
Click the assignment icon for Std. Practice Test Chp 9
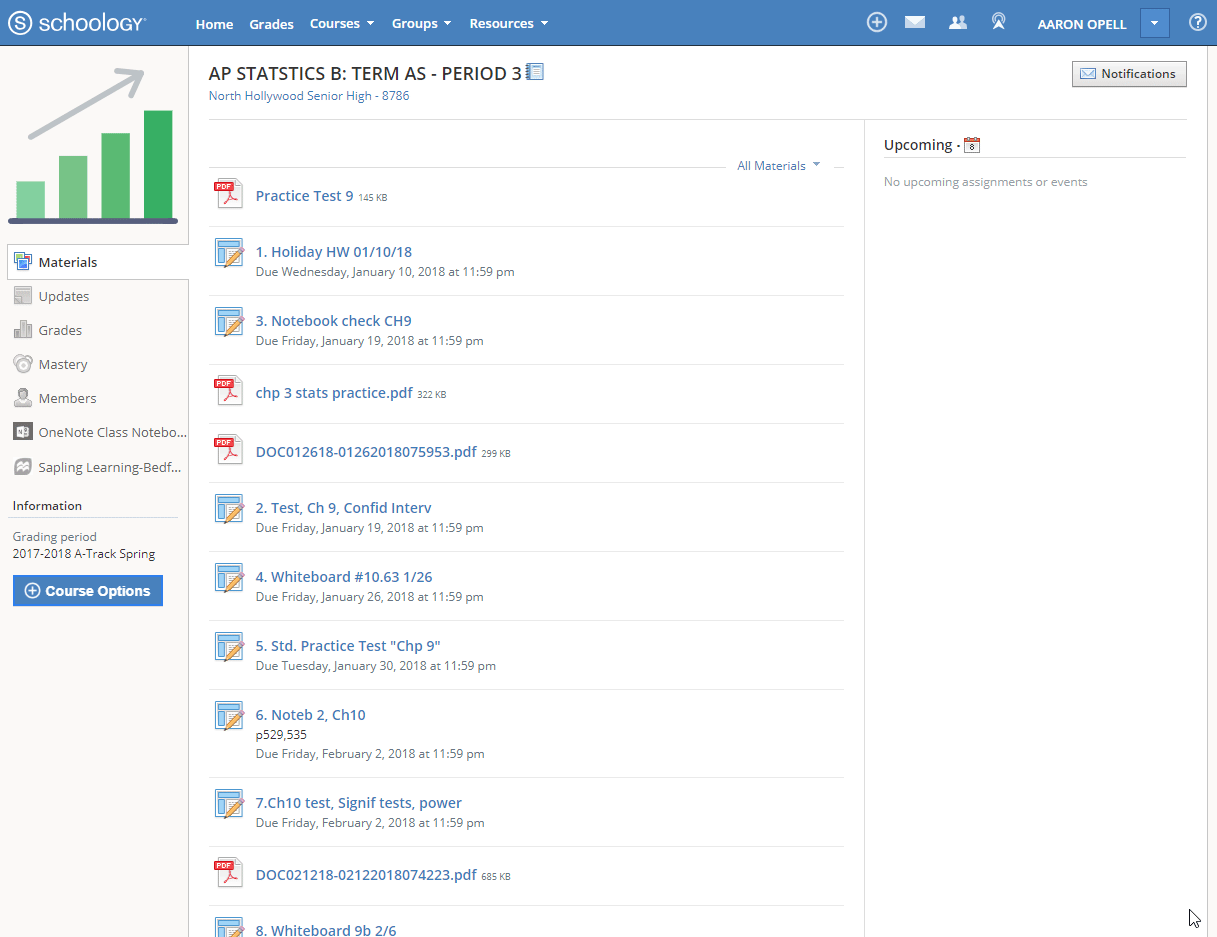(230, 647)
